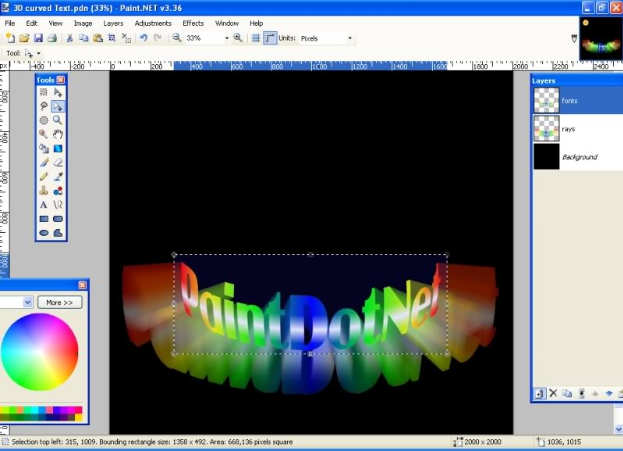
Task: Delete the layer with X button
Action: [x=553, y=393]
